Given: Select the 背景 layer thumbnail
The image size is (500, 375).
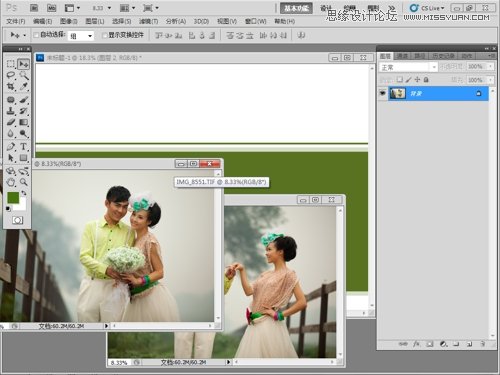Looking at the screenshot, I should point(397,94).
